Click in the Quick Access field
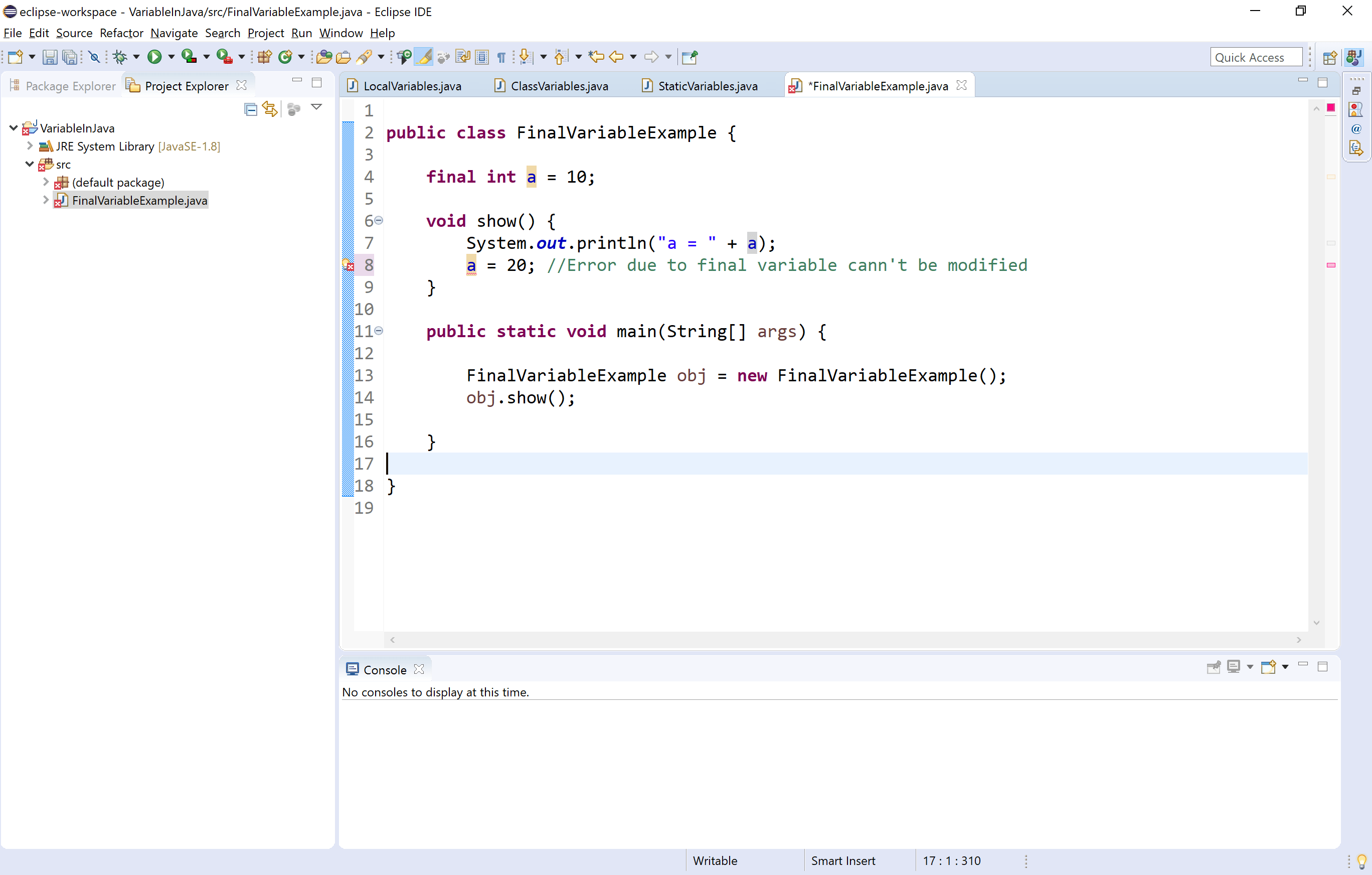Image resolution: width=1372 pixels, height=875 pixels. (x=1256, y=56)
